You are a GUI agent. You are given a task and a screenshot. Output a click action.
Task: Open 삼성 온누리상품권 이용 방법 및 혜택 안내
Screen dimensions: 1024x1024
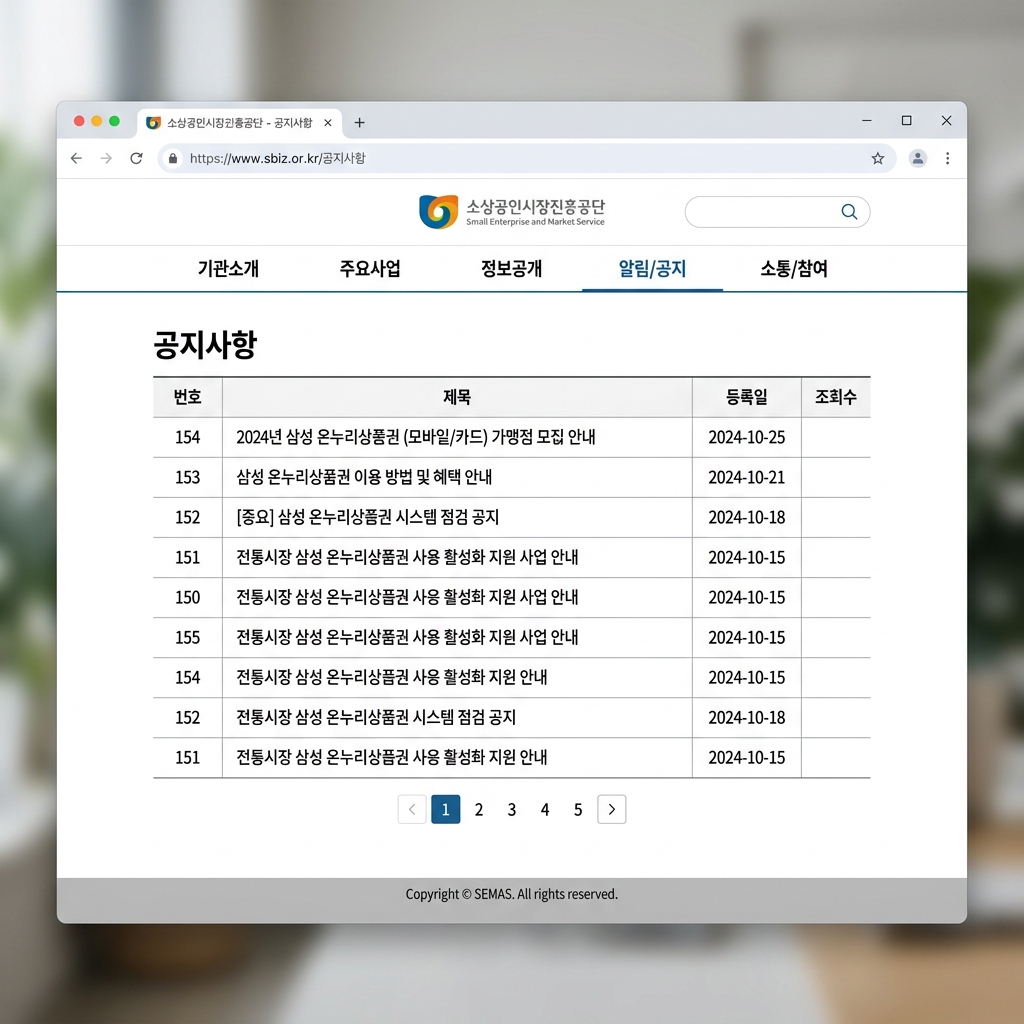pos(364,477)
